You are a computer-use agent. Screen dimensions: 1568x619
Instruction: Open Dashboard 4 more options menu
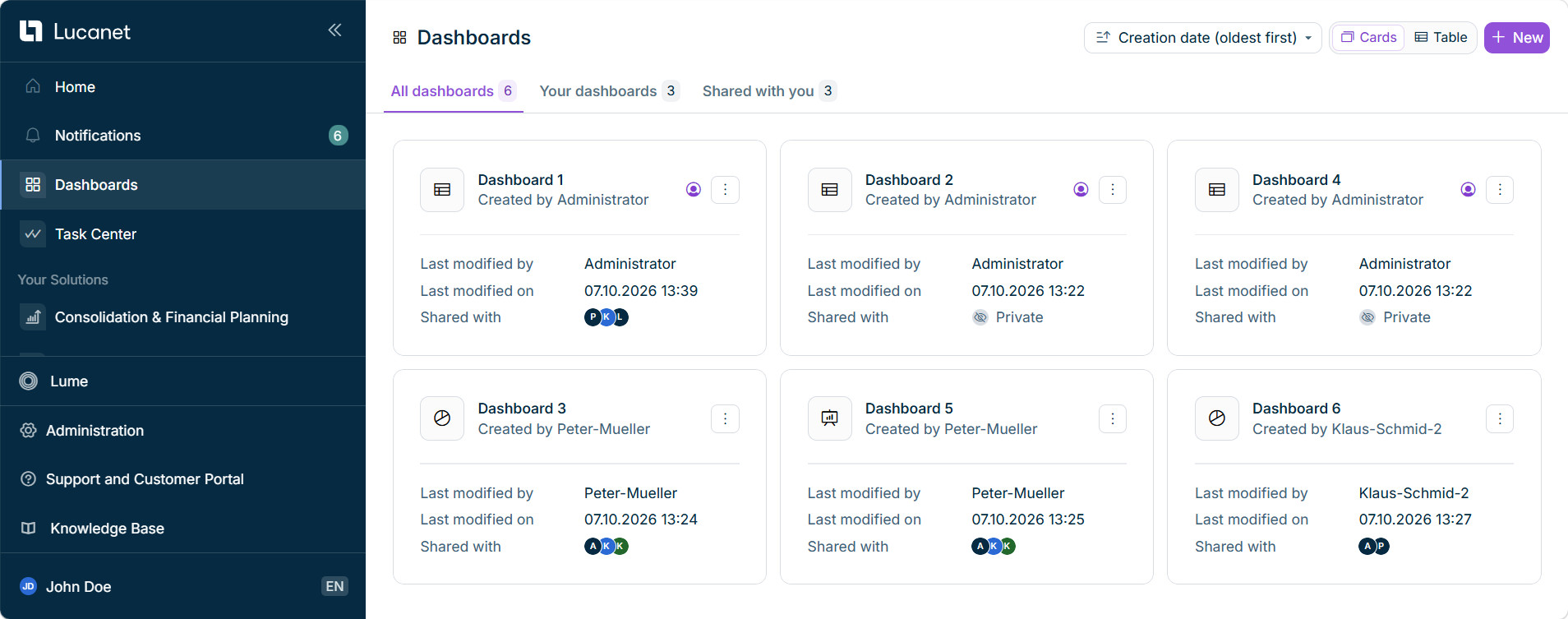tap(1500, 190)
